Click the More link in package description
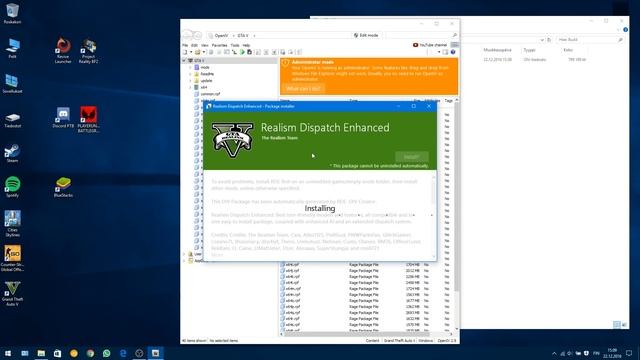Viewport: 640px width, 360px height. [x=217, y=255]
